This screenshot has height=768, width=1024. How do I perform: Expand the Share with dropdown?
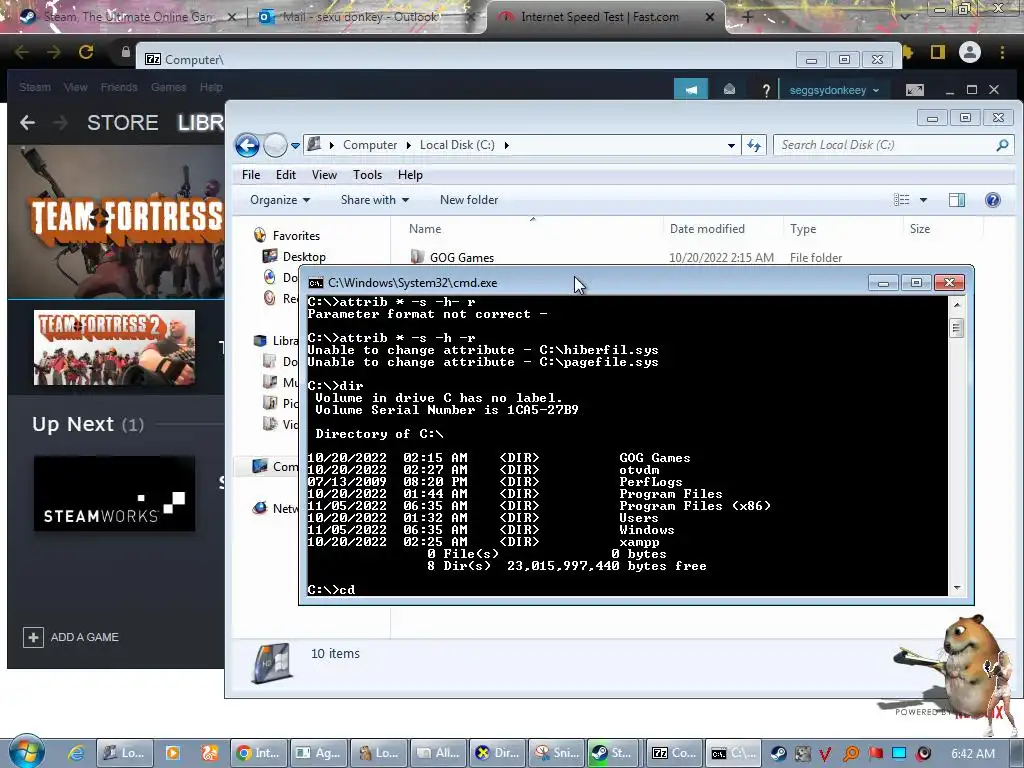click(x=374, y=200)
